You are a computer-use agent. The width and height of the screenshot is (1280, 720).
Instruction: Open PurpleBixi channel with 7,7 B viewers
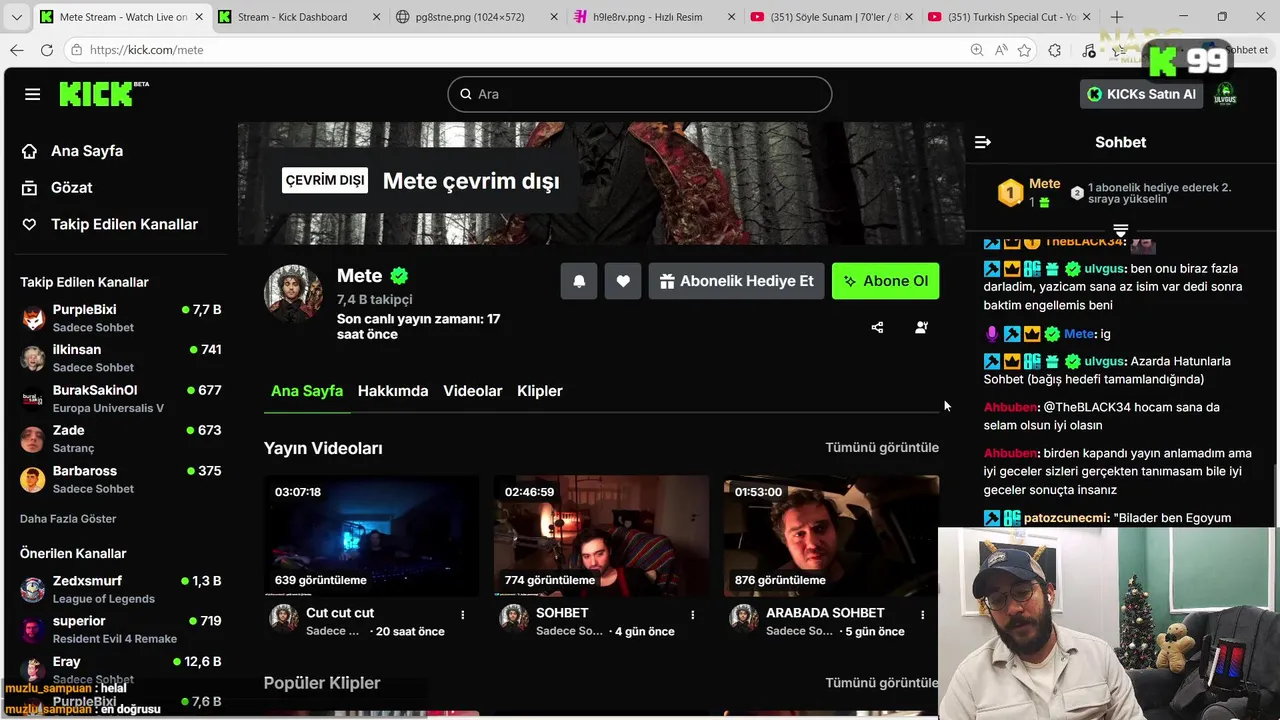(121, 318)
